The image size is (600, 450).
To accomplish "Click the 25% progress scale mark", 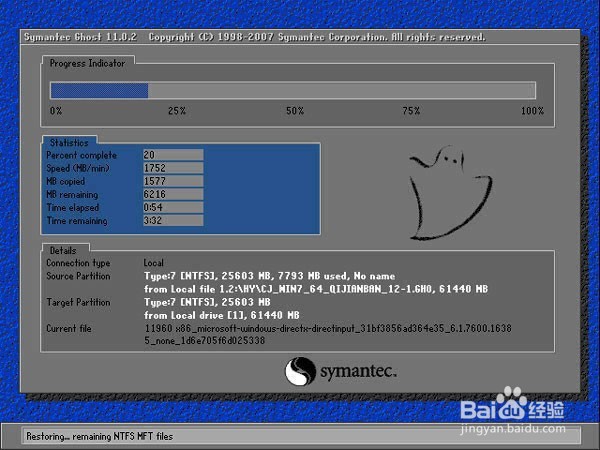I will click(177, 111).
